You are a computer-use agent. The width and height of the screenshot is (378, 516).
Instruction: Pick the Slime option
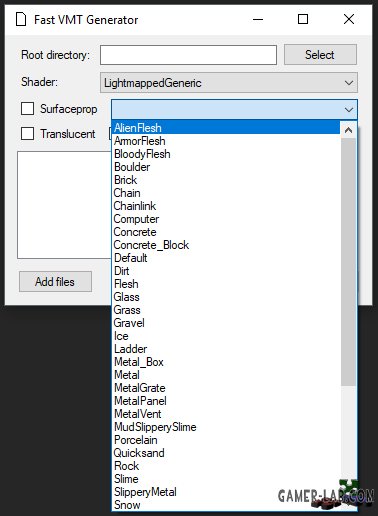226,479
